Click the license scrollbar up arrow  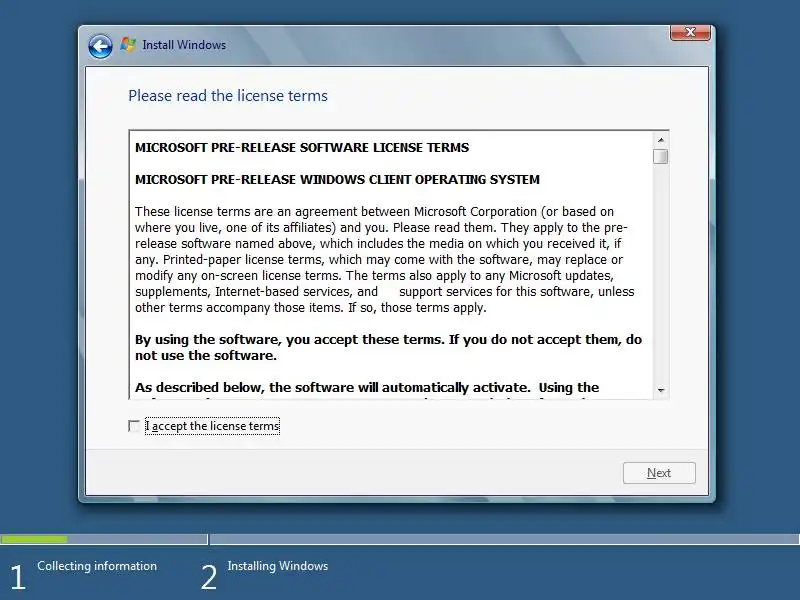(661, 140)
